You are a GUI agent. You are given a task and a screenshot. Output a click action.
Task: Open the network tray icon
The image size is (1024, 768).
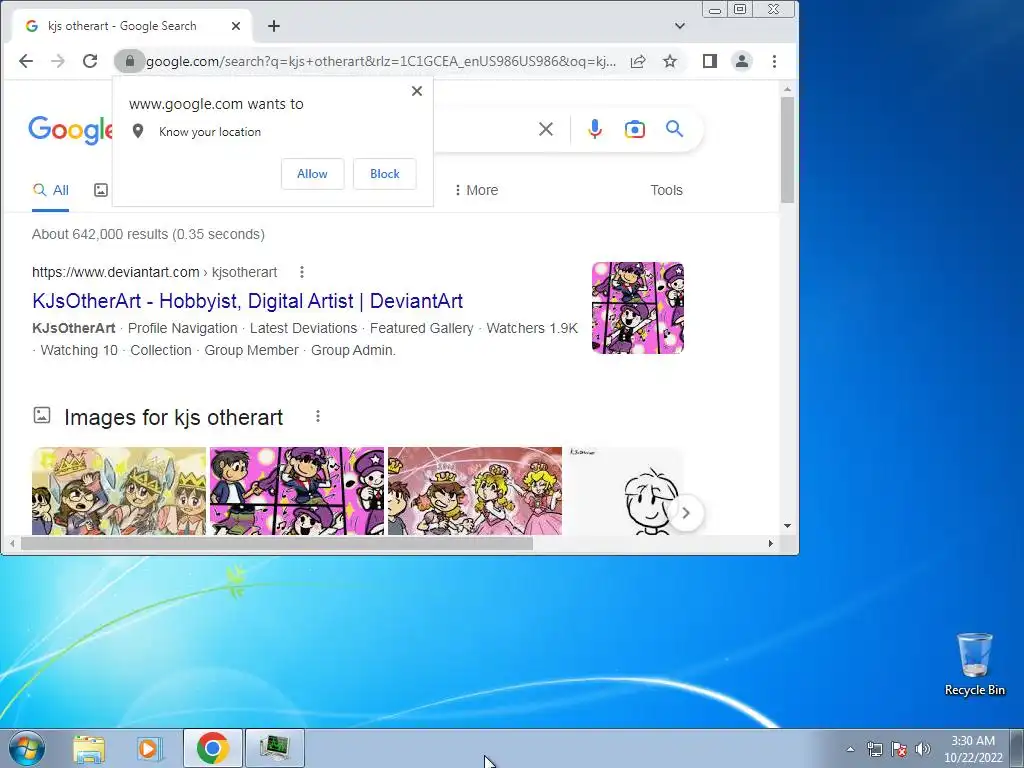point(874,749)
